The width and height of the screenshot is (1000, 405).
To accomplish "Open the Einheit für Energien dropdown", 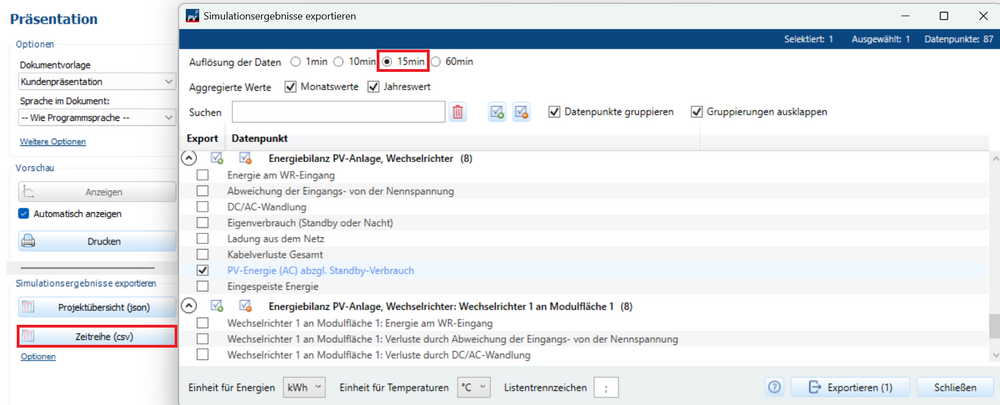I will [x=305, y=387].
